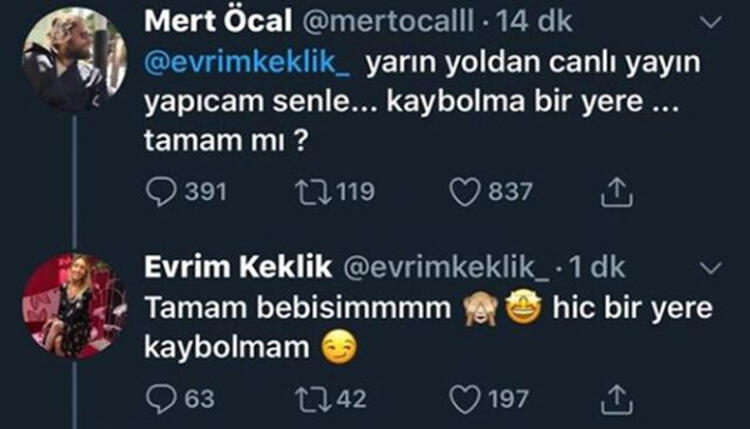Like Mert Öcal's tweet
The height and width of the screenshot is (429, 750).
tap(465, 192)
